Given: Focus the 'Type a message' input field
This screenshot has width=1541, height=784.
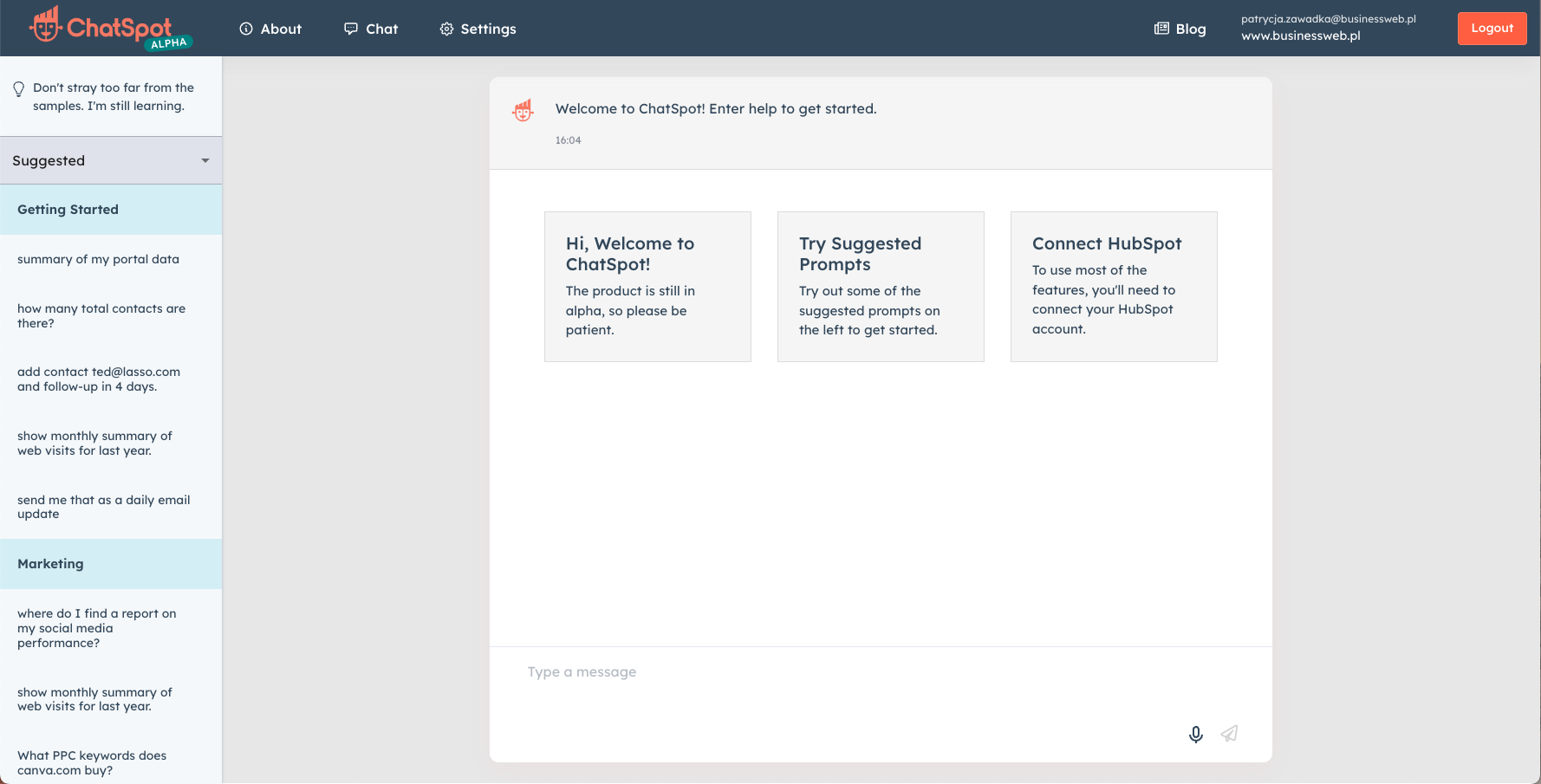Looking at the screenshot, I should (x=881, y=672).
